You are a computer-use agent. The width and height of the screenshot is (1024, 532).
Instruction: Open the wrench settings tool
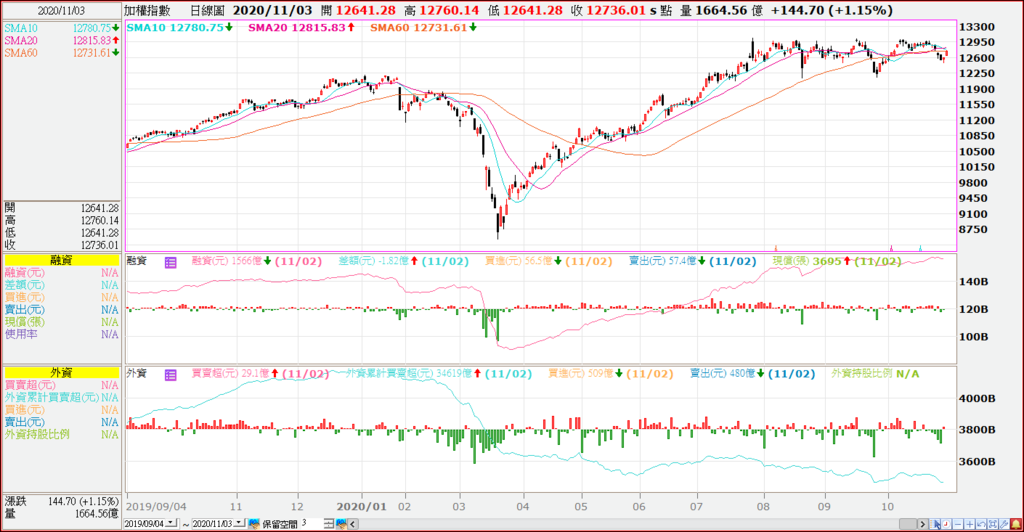(x=1004, y=524)
